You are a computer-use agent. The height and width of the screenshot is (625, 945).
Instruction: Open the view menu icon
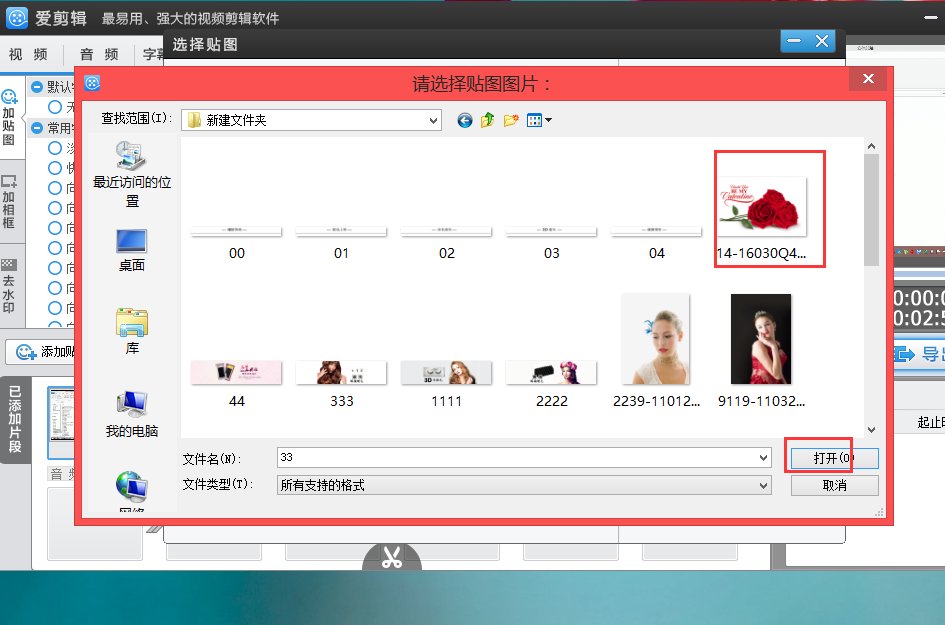[539, 120]
